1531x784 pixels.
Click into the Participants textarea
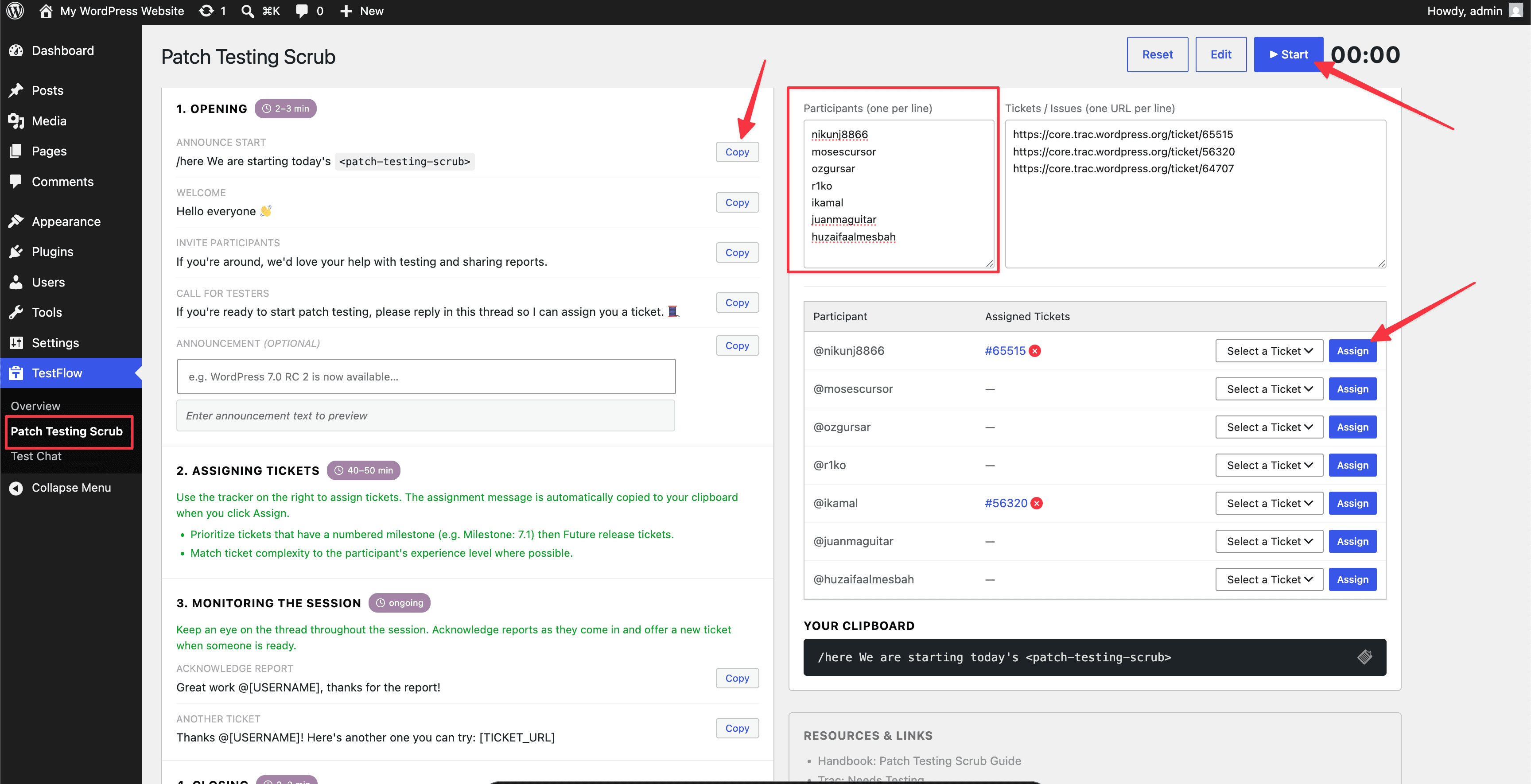[x=898, y=194]
